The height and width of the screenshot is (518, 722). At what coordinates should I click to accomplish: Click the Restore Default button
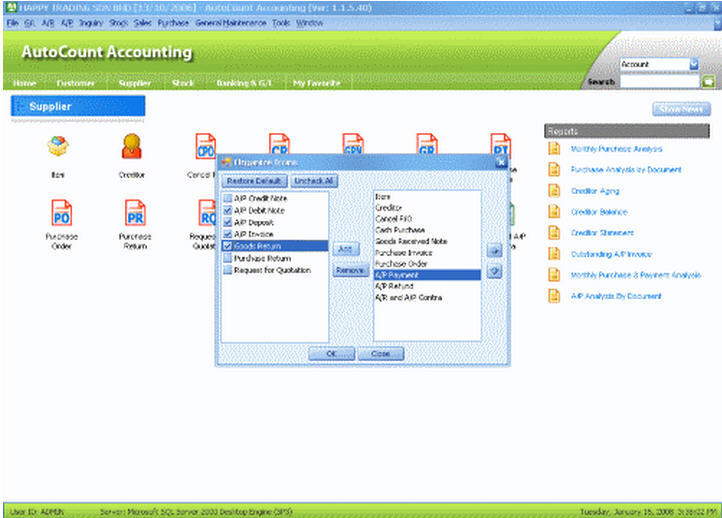[x=254, y=181]
